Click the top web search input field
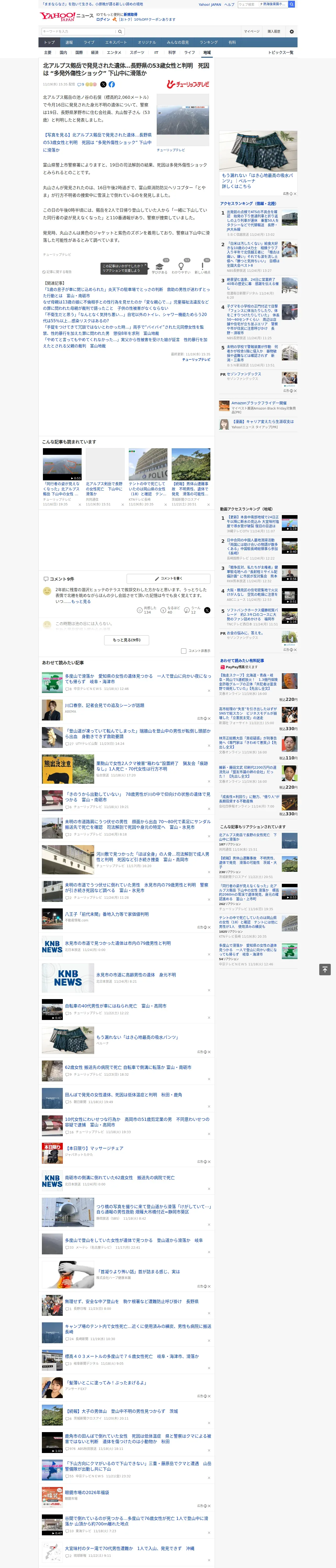Screen dimensions: 336x1568 (248, 4)
